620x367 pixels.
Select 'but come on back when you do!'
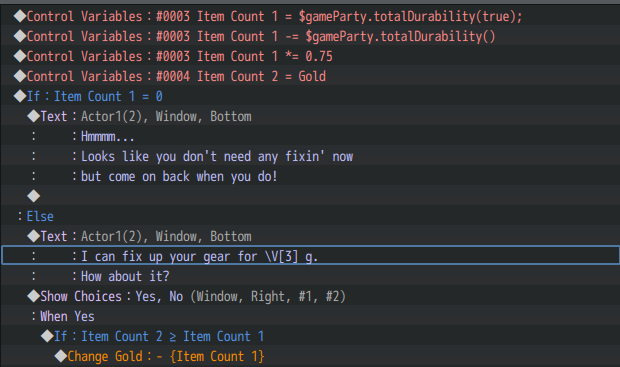[310, 176]
